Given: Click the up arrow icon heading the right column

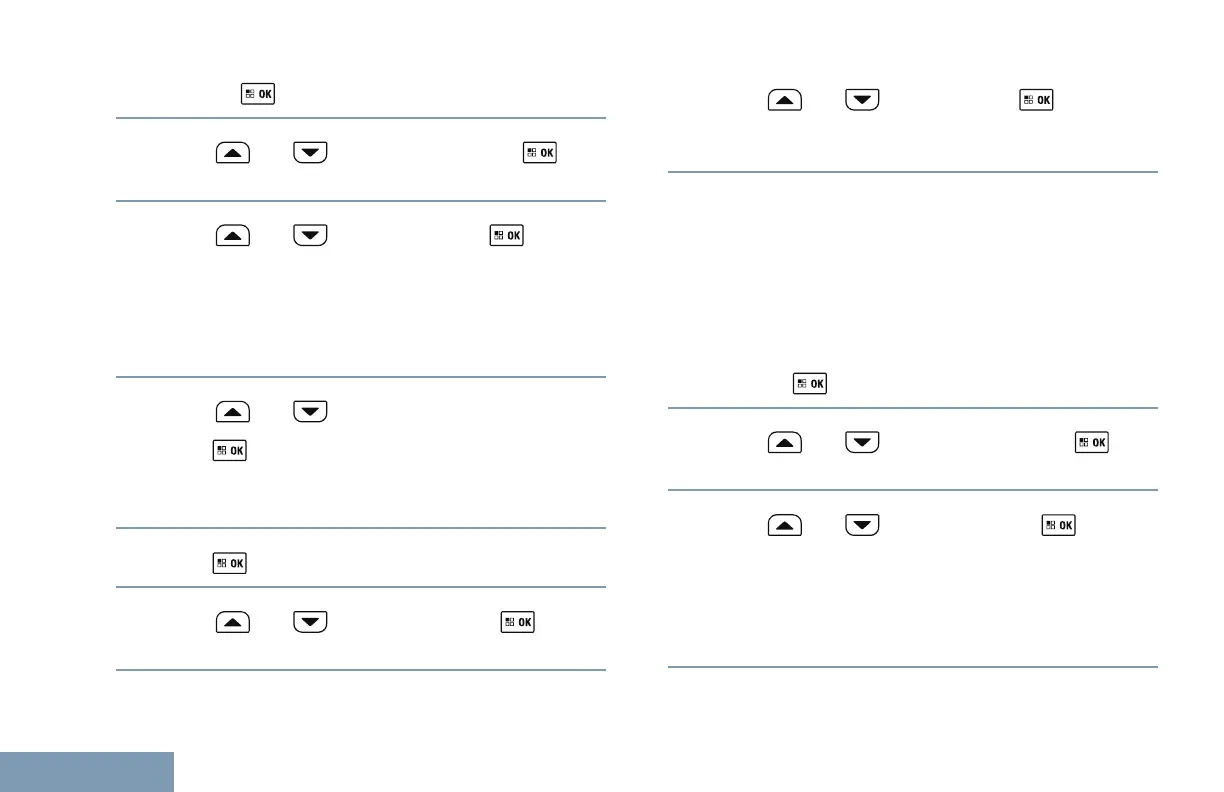Looking at the screenshot, I should click(x=785, y=100).
